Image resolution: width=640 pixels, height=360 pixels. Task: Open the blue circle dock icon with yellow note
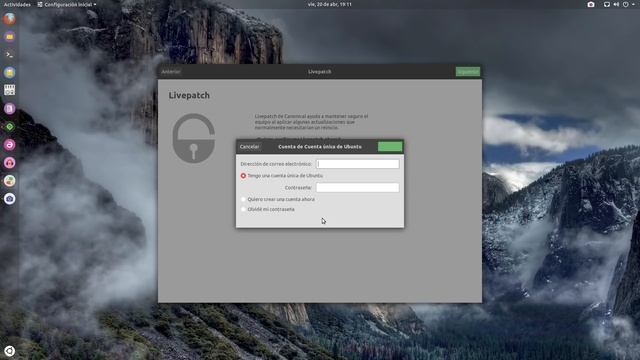[x=9, y=73]
